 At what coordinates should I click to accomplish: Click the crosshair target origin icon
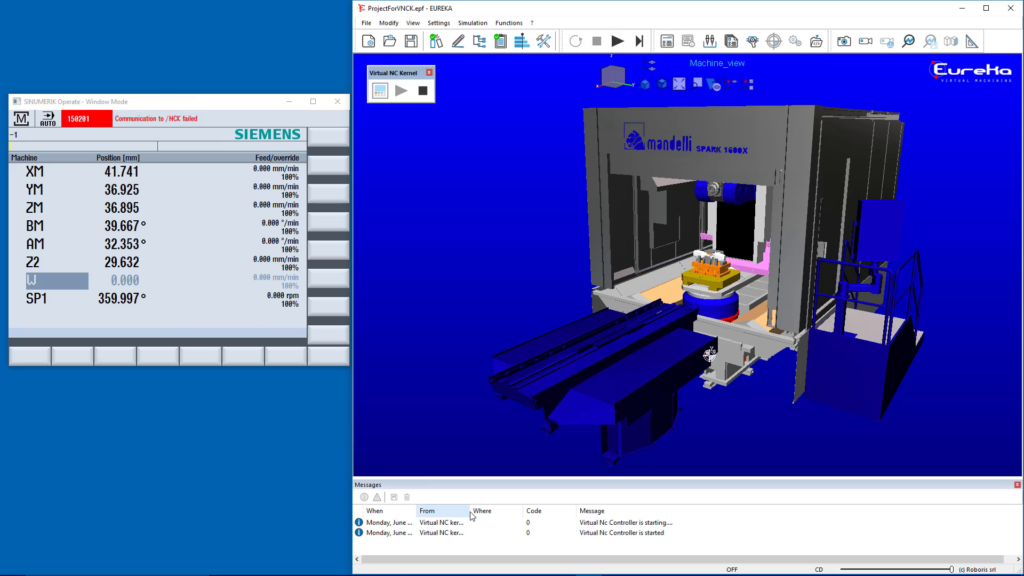coord(774,41)
